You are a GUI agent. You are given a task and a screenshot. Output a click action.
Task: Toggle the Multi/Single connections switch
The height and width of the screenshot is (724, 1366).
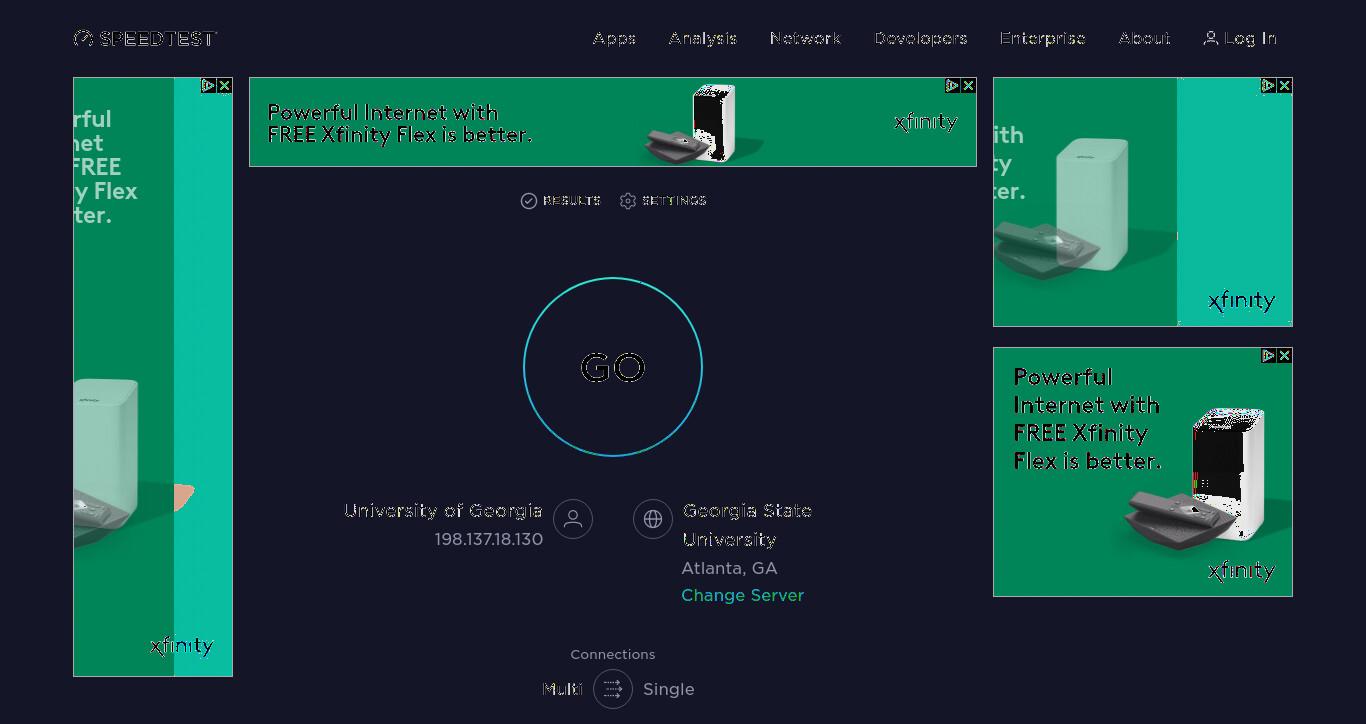pos(613,689)
